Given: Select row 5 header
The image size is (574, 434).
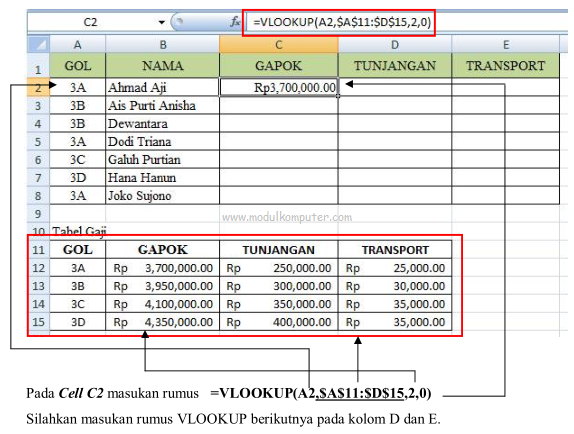Looking at the screenshot, I should click(38, 141).
